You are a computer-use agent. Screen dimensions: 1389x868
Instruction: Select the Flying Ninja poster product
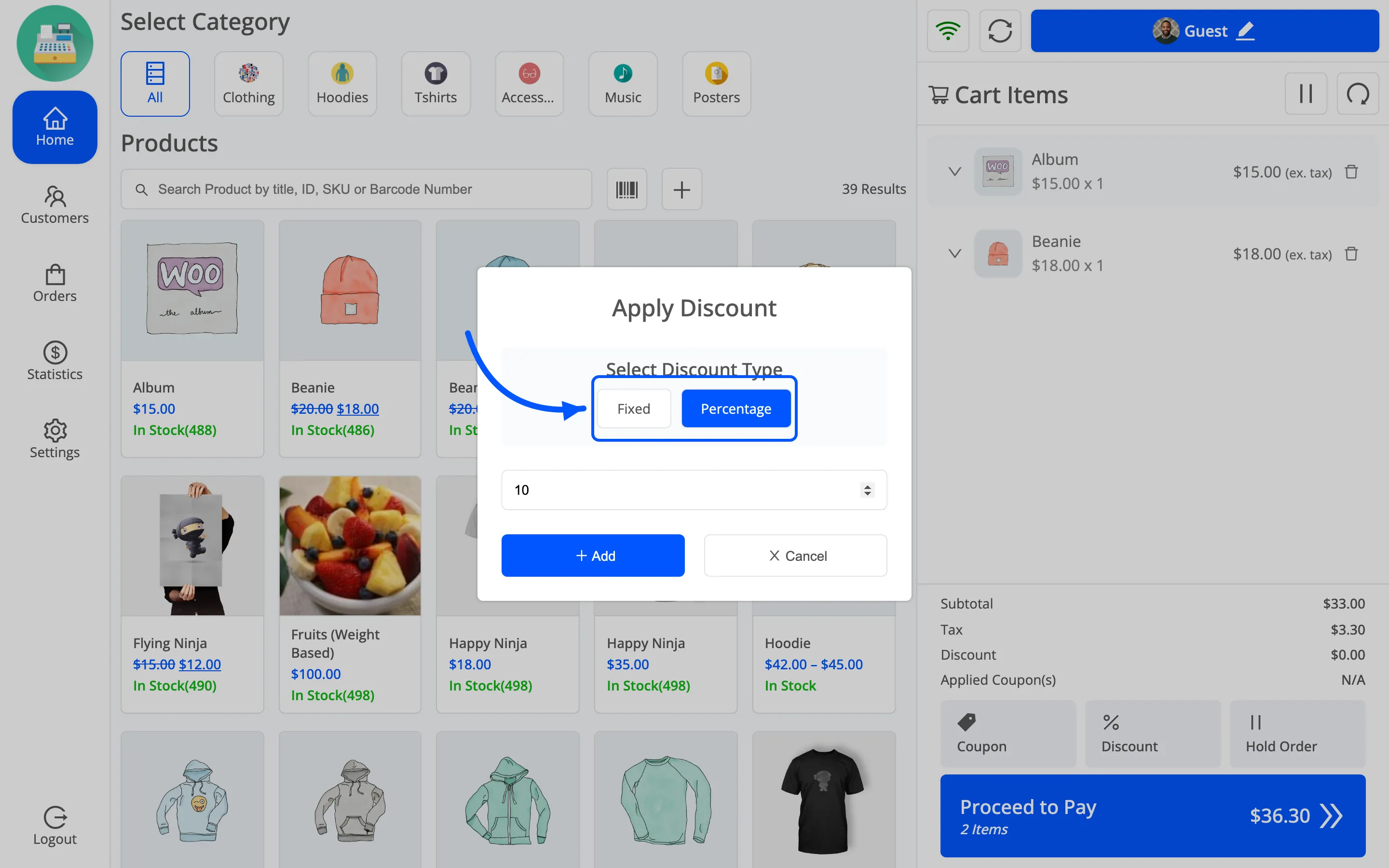pos(192,594)
